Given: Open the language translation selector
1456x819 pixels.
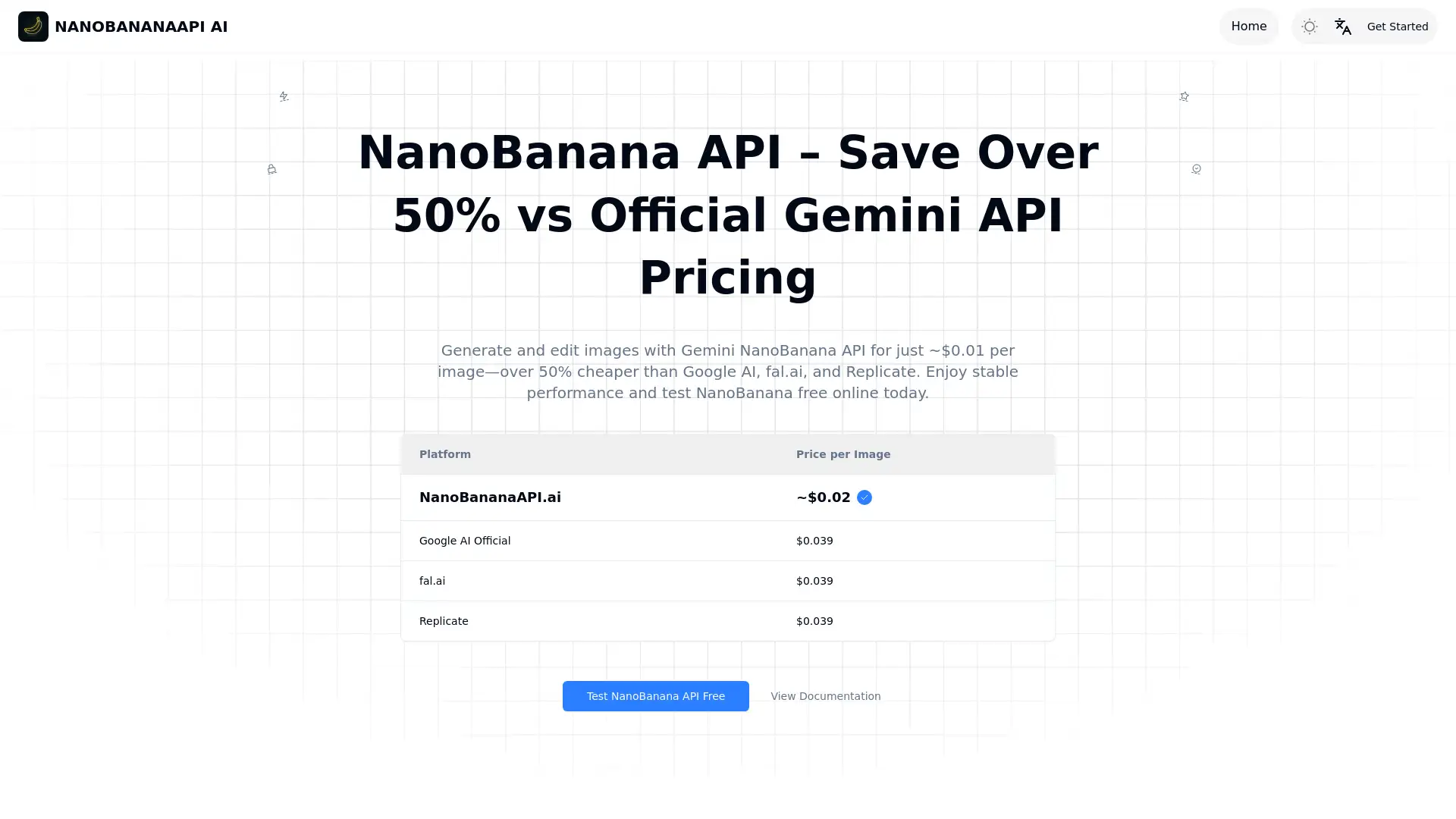Looking at the screenshot, I should [1342, 27].
